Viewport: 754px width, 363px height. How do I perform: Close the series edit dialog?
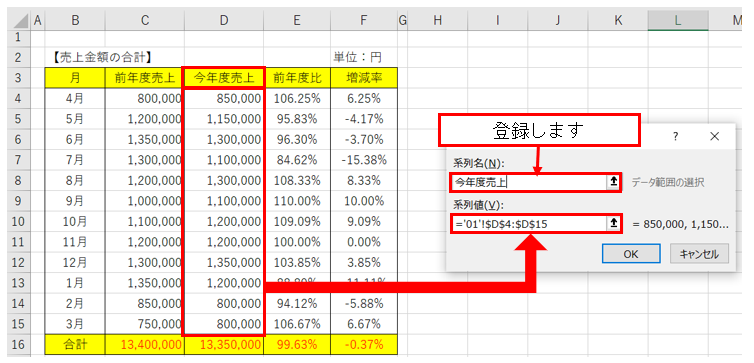point(715,136)
